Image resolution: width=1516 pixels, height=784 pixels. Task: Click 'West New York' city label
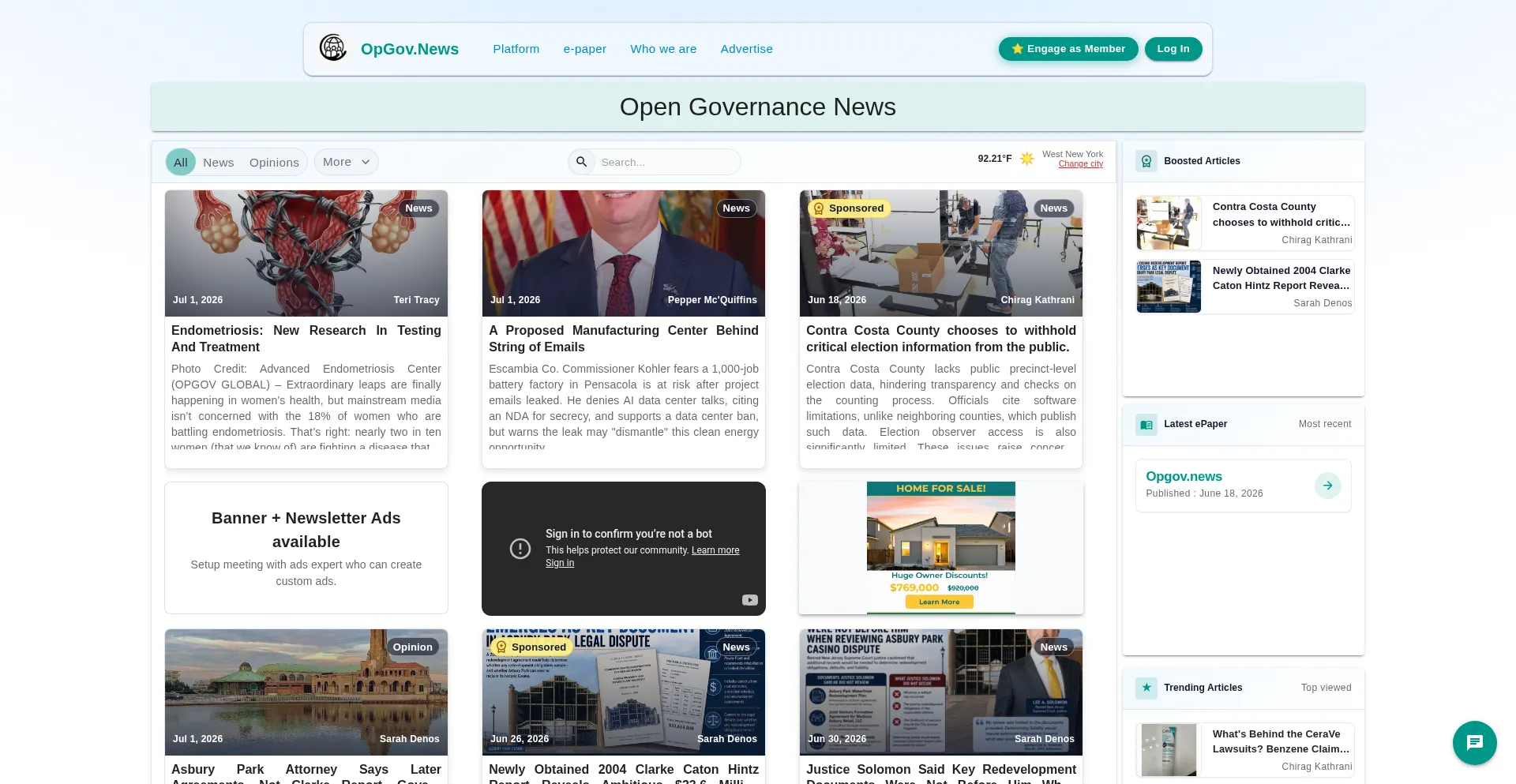point(1073,155)
